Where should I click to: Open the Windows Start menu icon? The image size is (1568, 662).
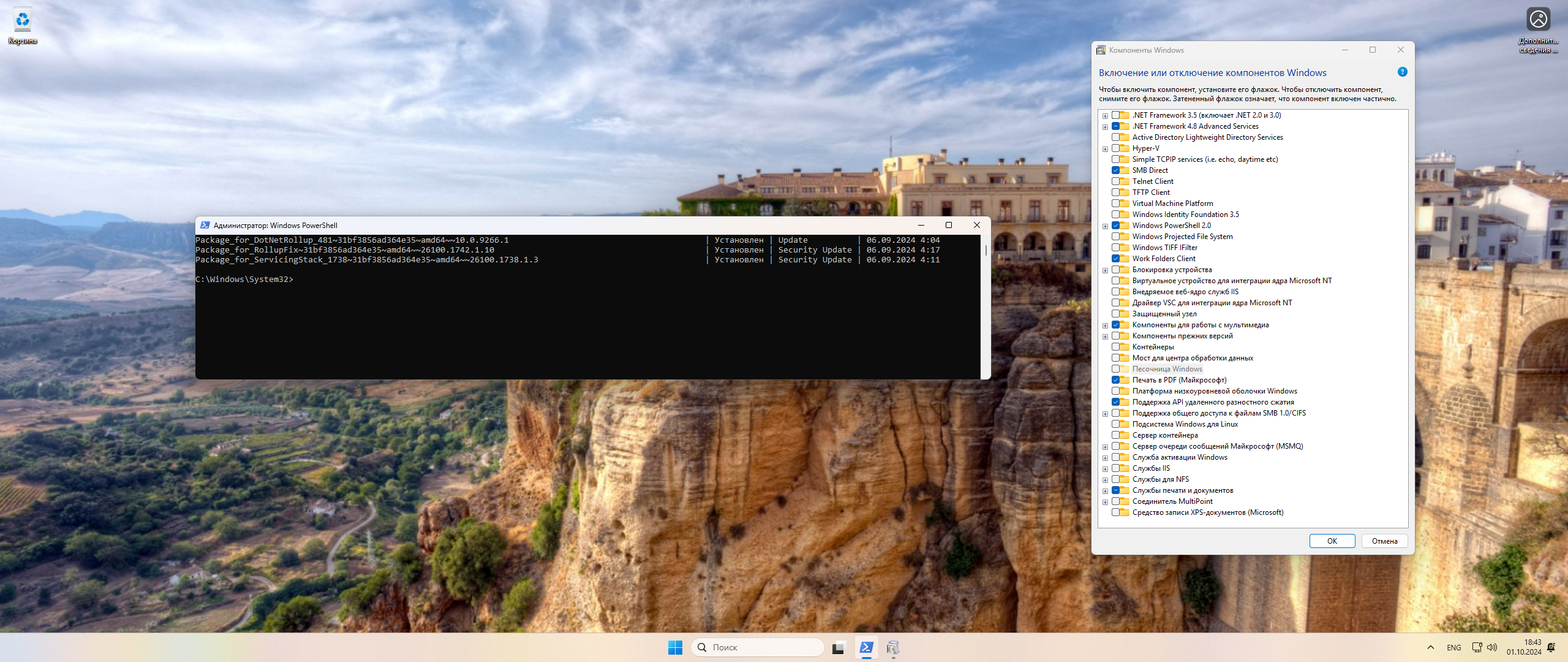pos(675,647)
